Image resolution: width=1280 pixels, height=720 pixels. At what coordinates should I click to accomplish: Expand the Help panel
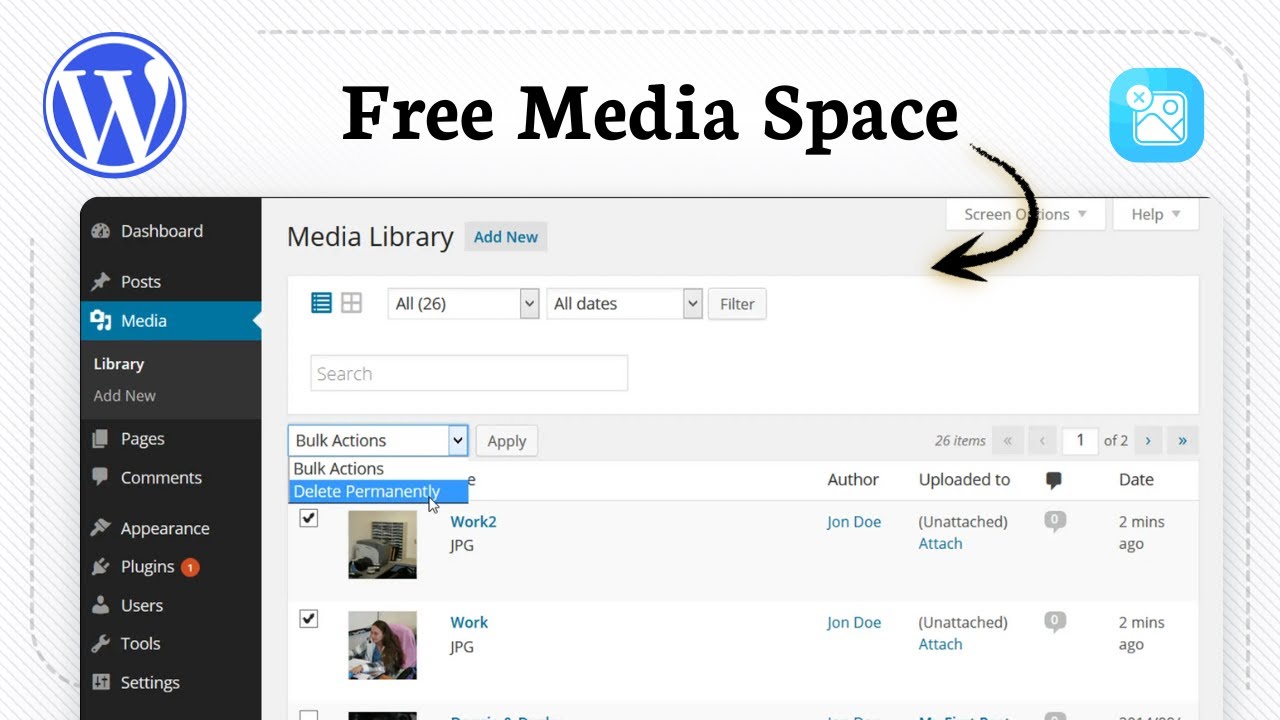(x=1156, y=214)
